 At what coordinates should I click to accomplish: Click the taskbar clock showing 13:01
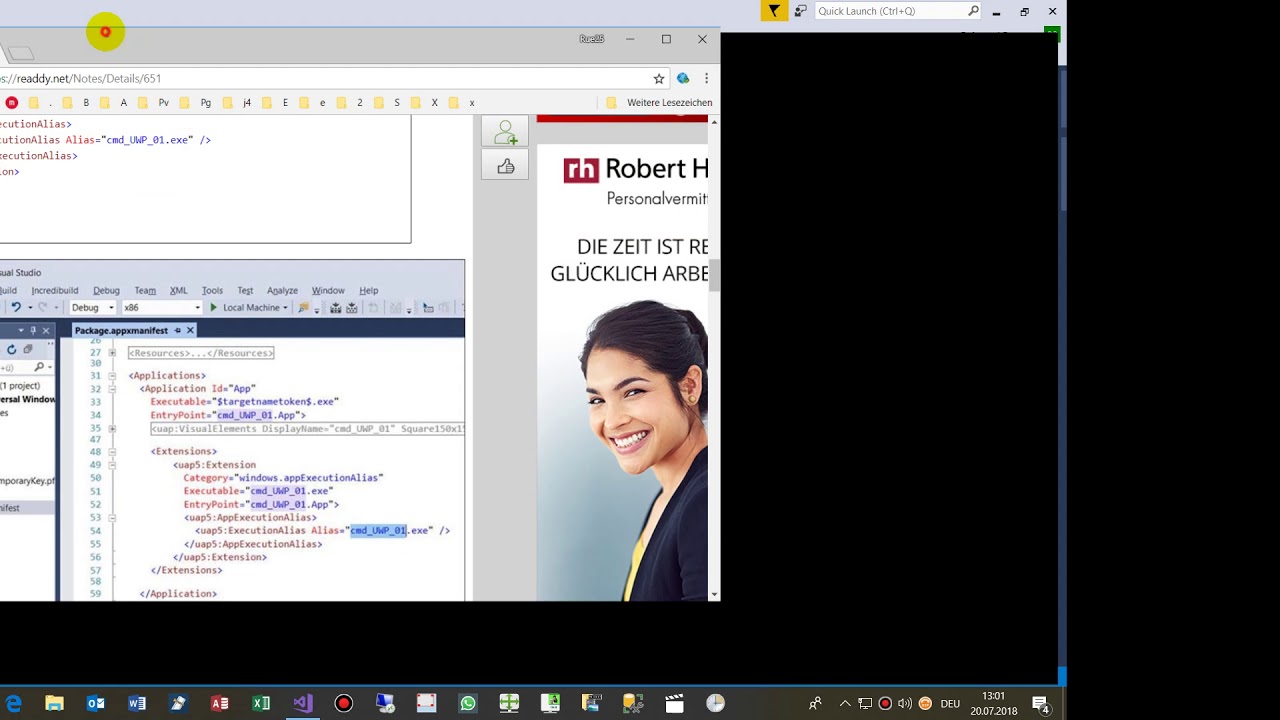(993, 703)
